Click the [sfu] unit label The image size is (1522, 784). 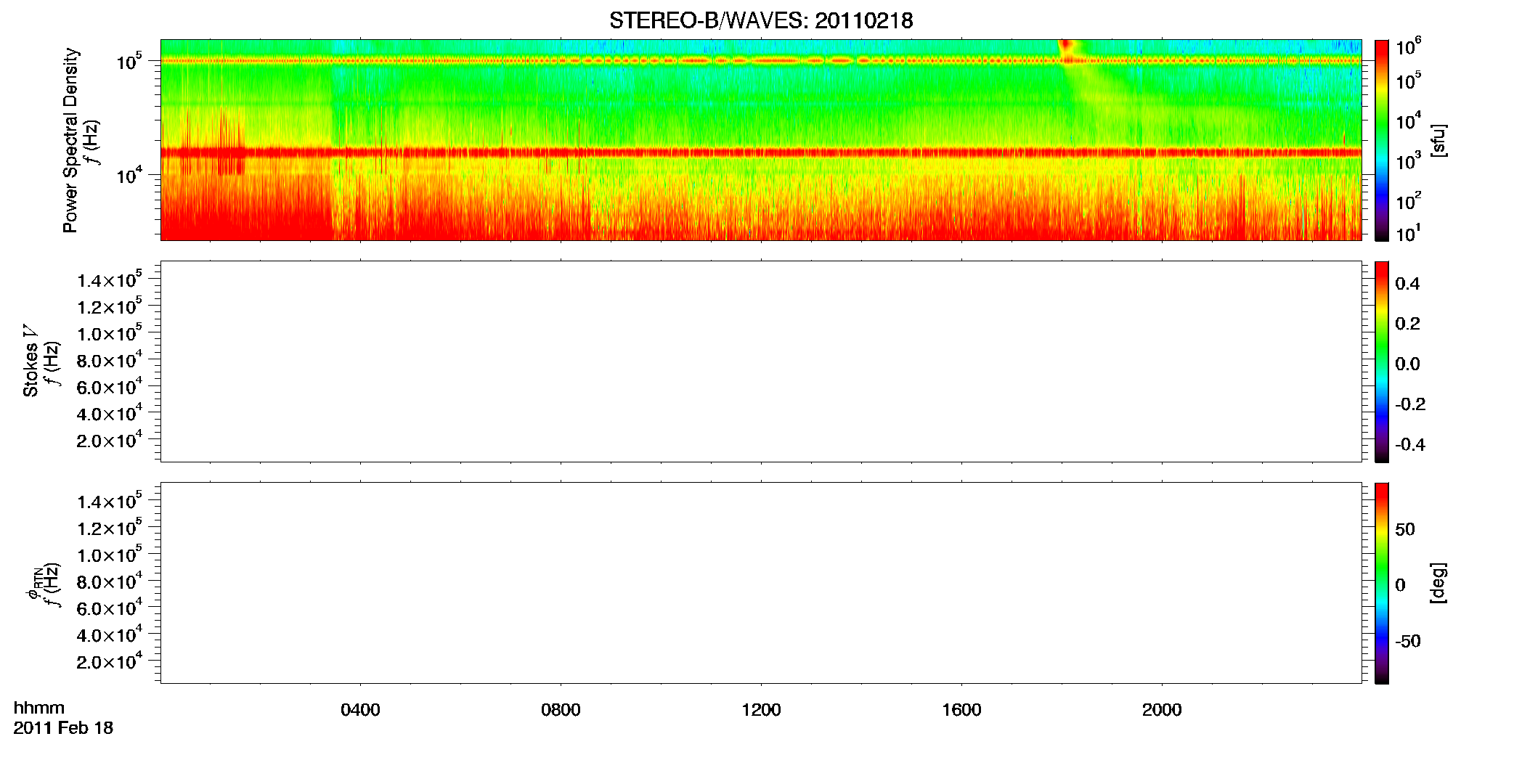[1438, 140]
